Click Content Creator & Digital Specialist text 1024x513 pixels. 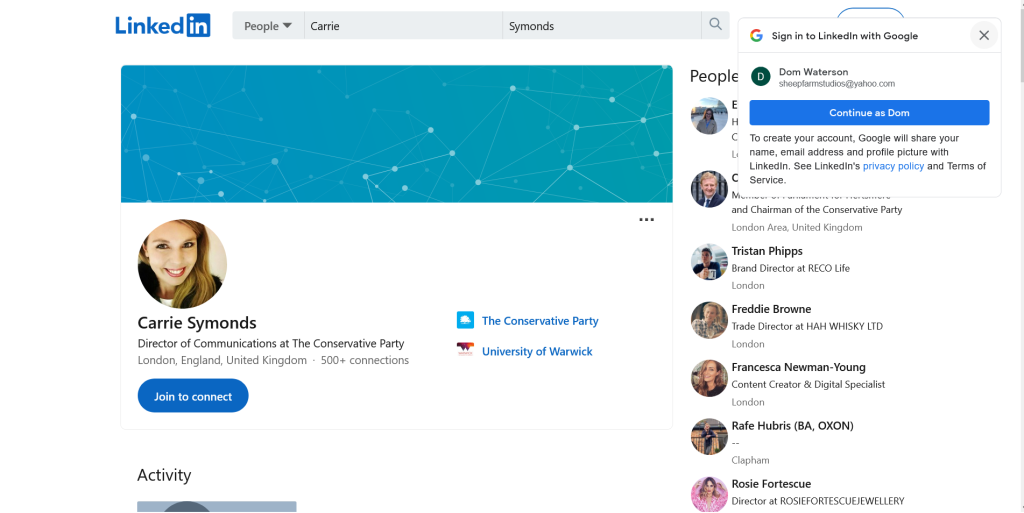tap(808, 384)
